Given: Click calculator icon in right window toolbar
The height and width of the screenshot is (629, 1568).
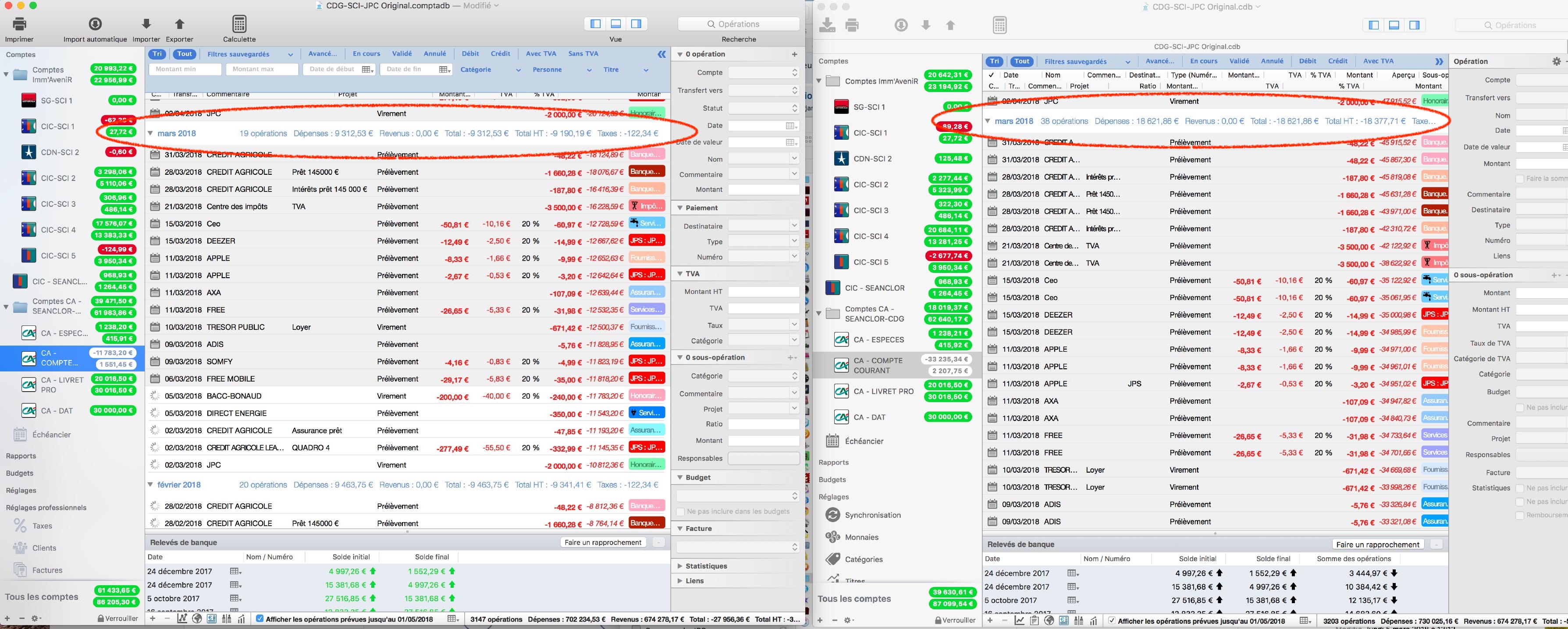Looking at the screenshot, I should [999, 25].
